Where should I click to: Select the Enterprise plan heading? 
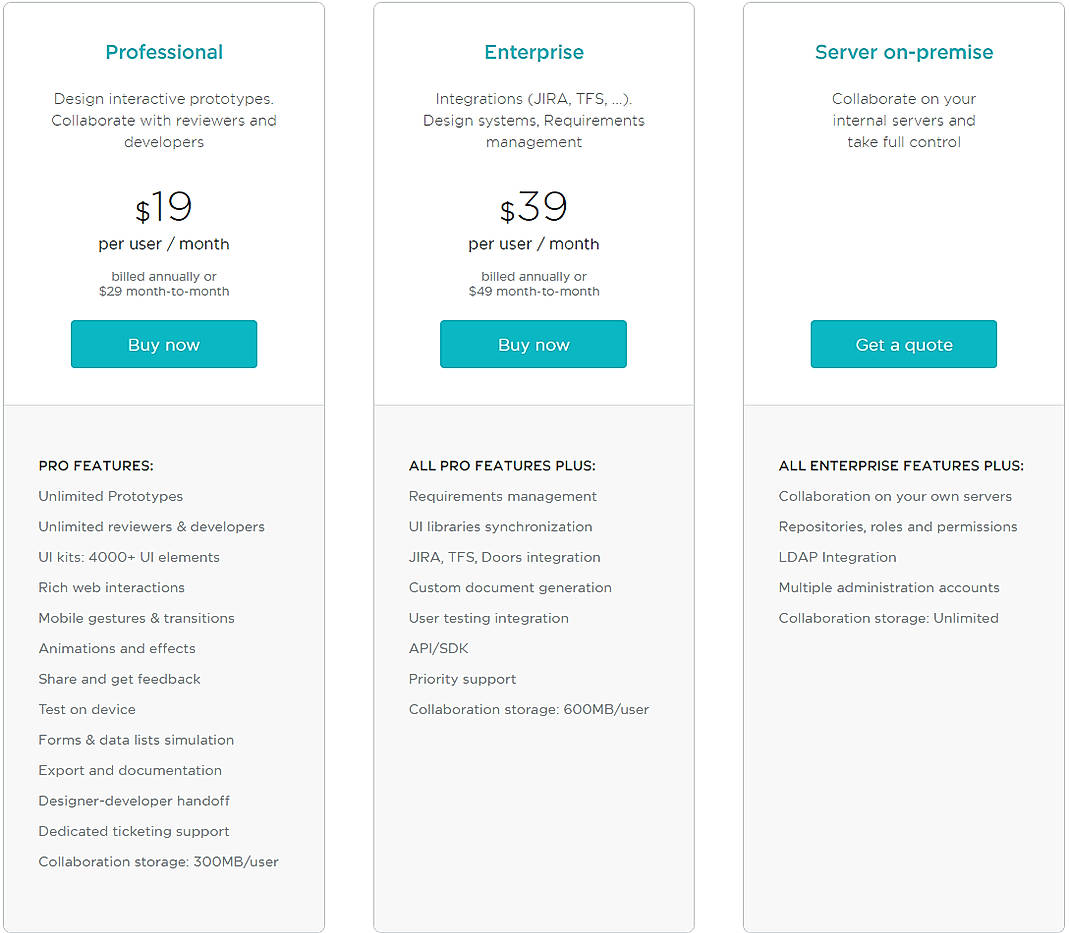point(533,52)
